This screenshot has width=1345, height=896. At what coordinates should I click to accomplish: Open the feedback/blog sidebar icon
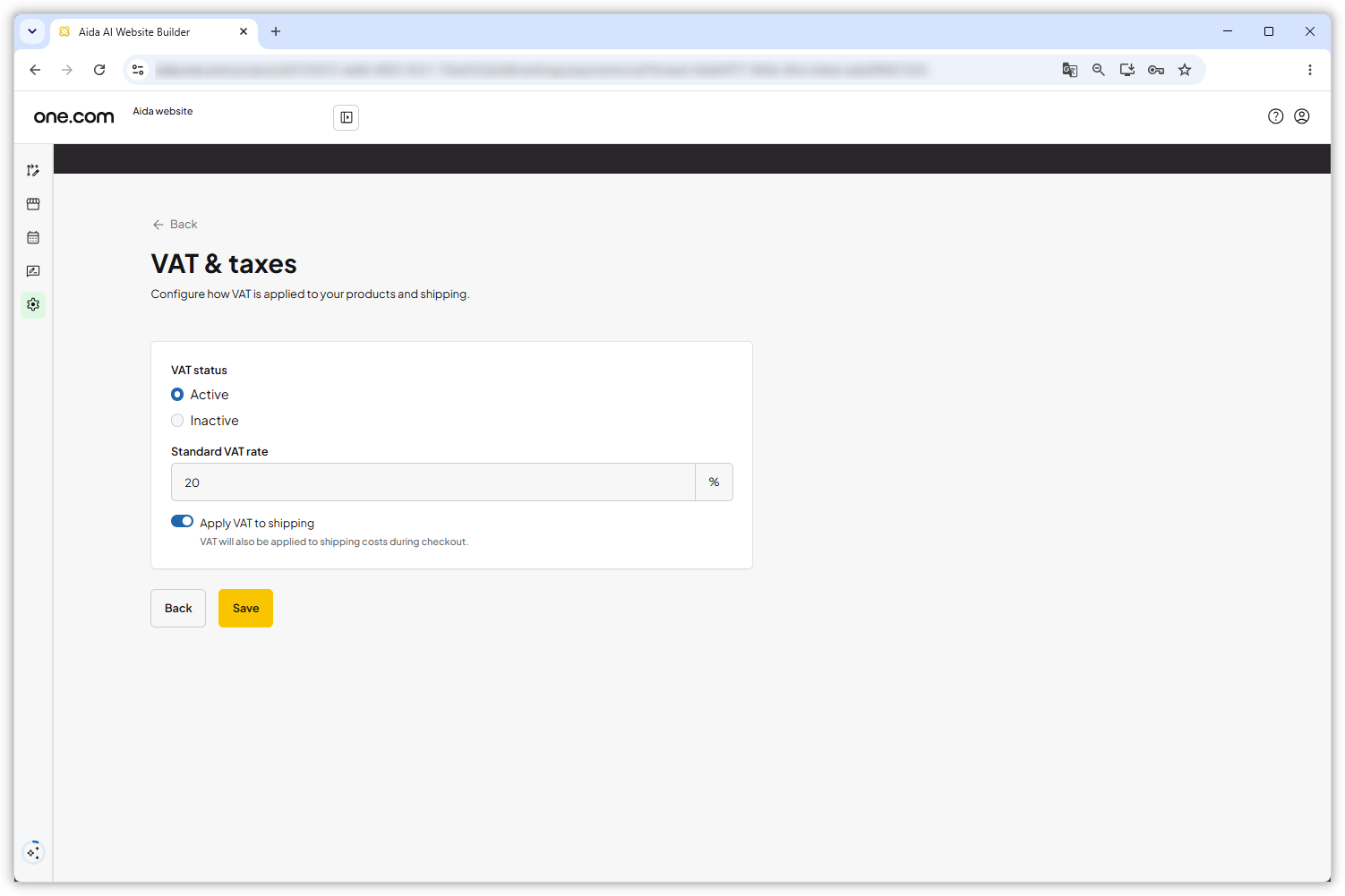33,271
